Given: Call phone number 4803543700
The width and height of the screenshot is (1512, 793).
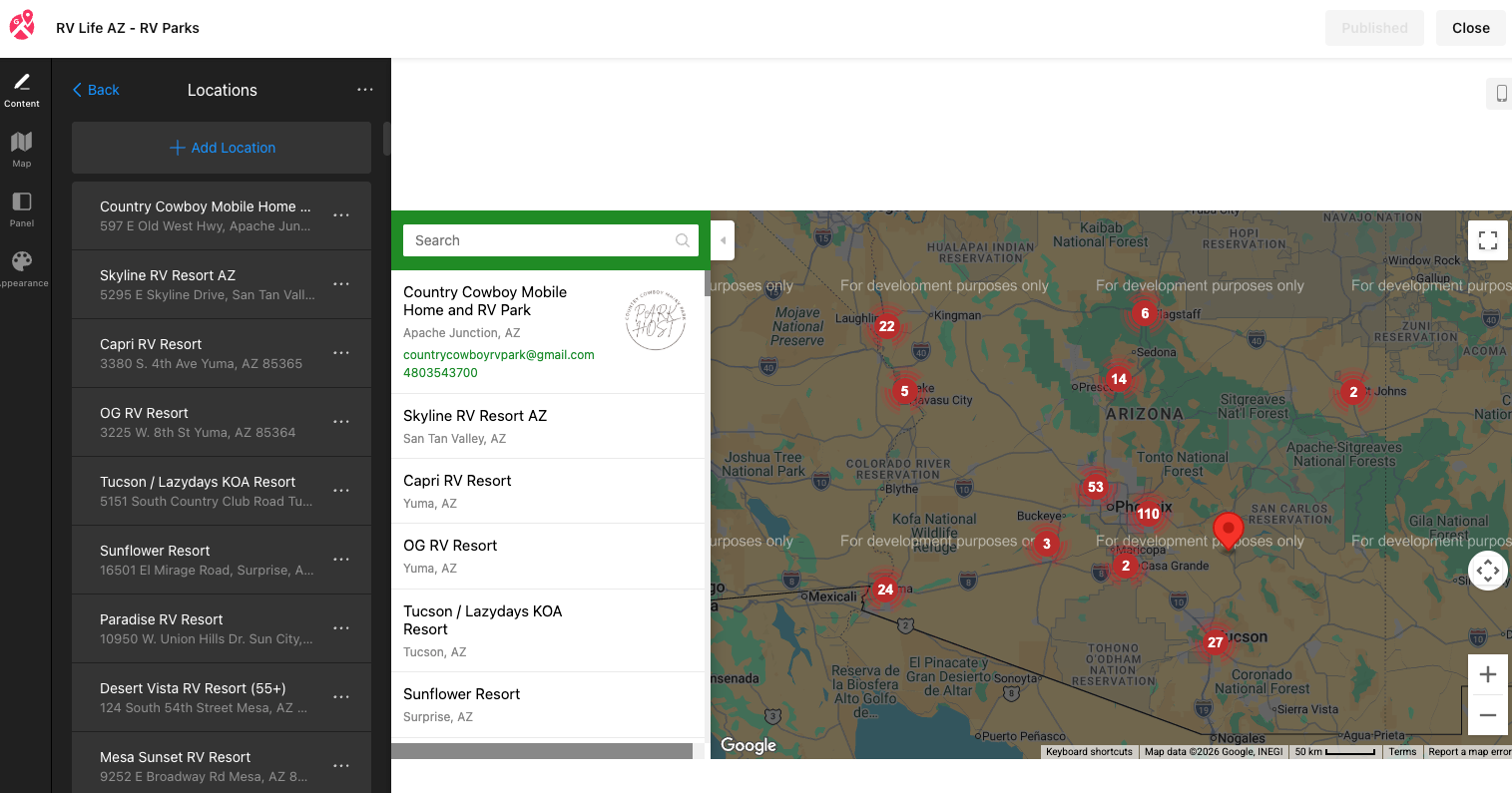Looking at the screenshot, I should click(x=440, y=373).
